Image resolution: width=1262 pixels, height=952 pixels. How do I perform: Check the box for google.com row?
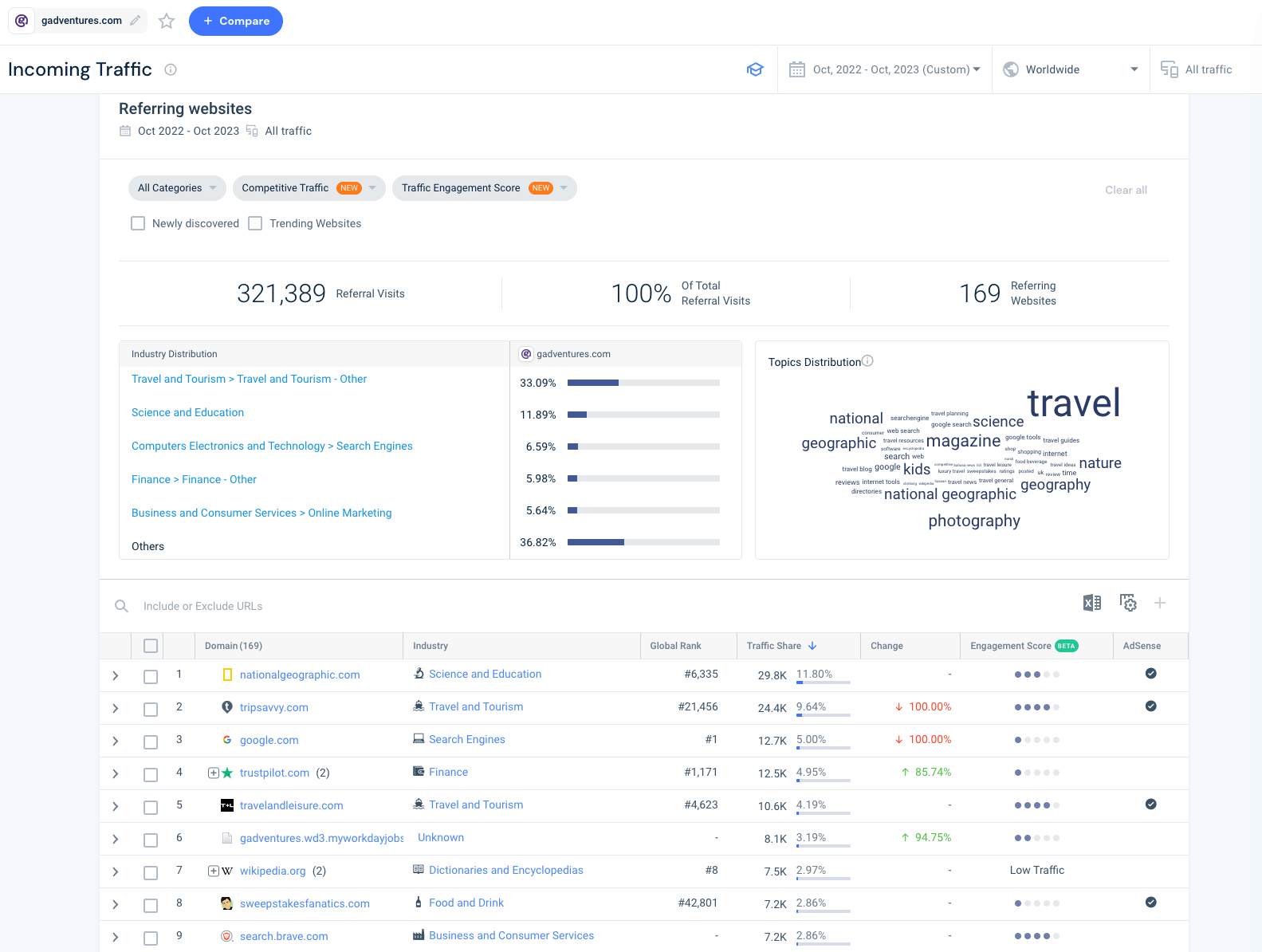(151, 742)
